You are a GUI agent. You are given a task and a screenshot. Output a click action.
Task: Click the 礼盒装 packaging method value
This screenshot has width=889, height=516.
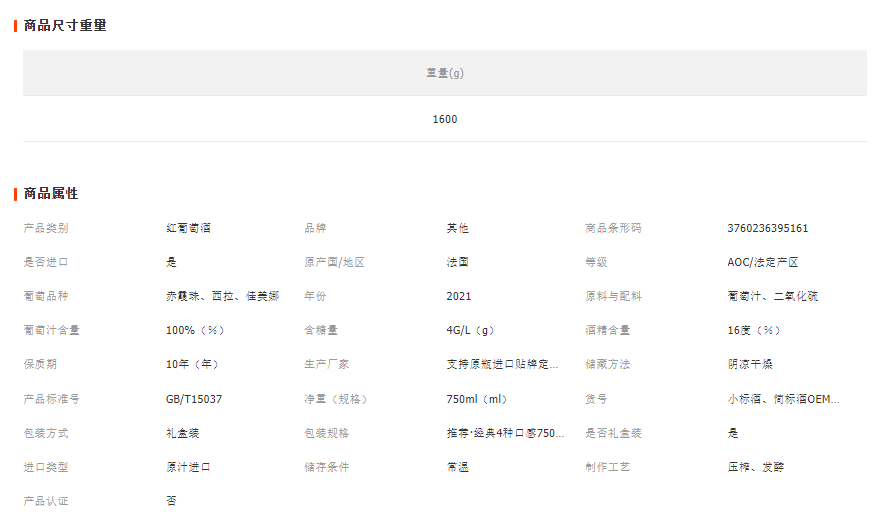pyautogui.click(x=182, y=433)
